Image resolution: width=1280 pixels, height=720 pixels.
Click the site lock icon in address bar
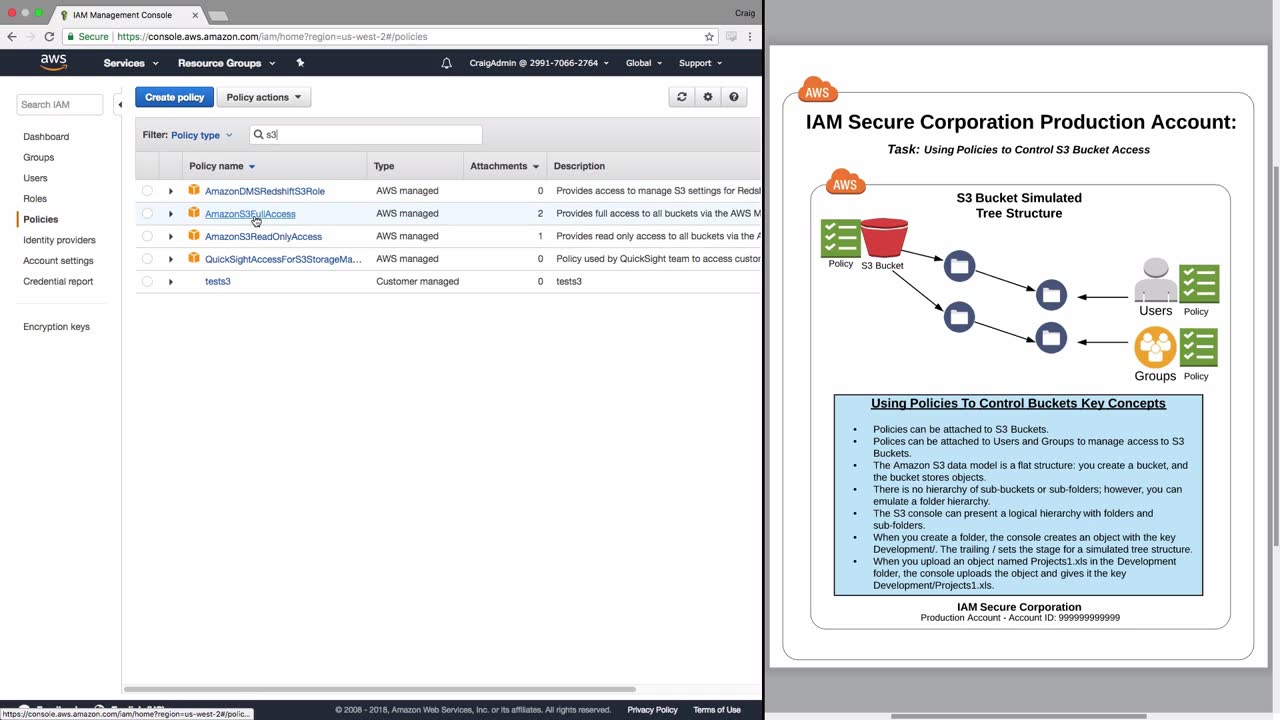(71, 36)
